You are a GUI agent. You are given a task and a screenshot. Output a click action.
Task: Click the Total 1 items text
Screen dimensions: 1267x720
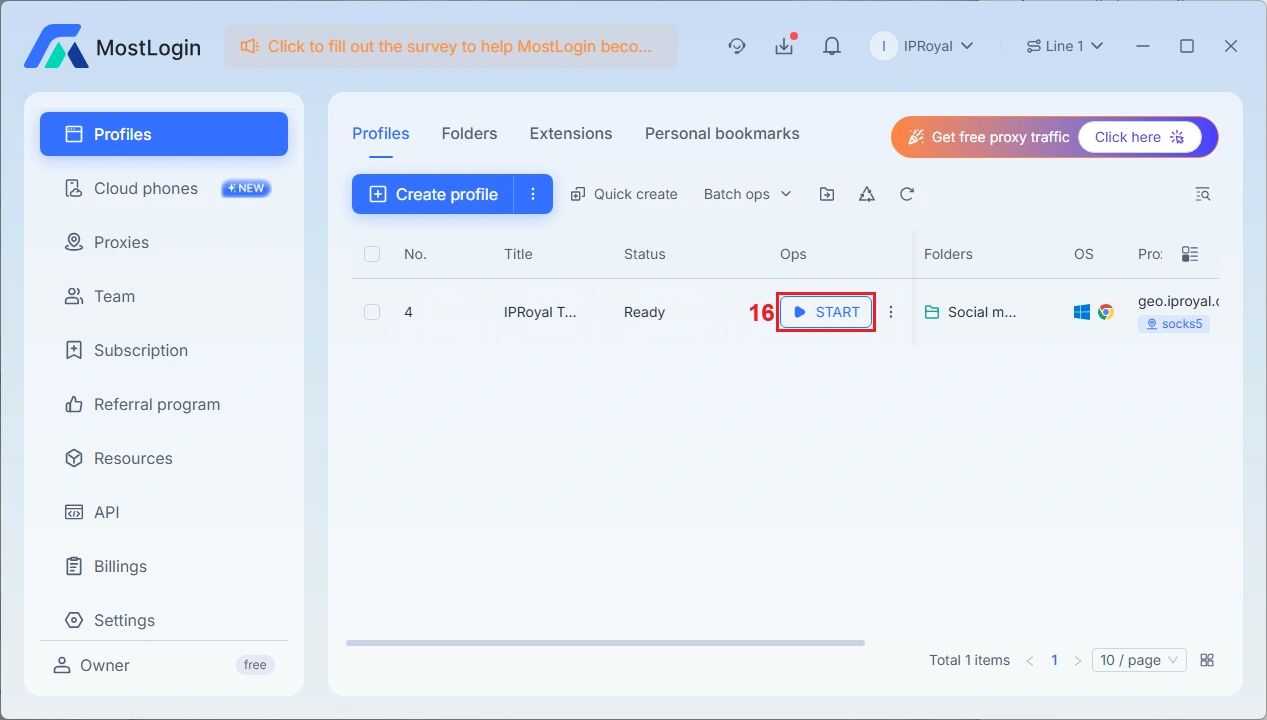tap(969, 660)
